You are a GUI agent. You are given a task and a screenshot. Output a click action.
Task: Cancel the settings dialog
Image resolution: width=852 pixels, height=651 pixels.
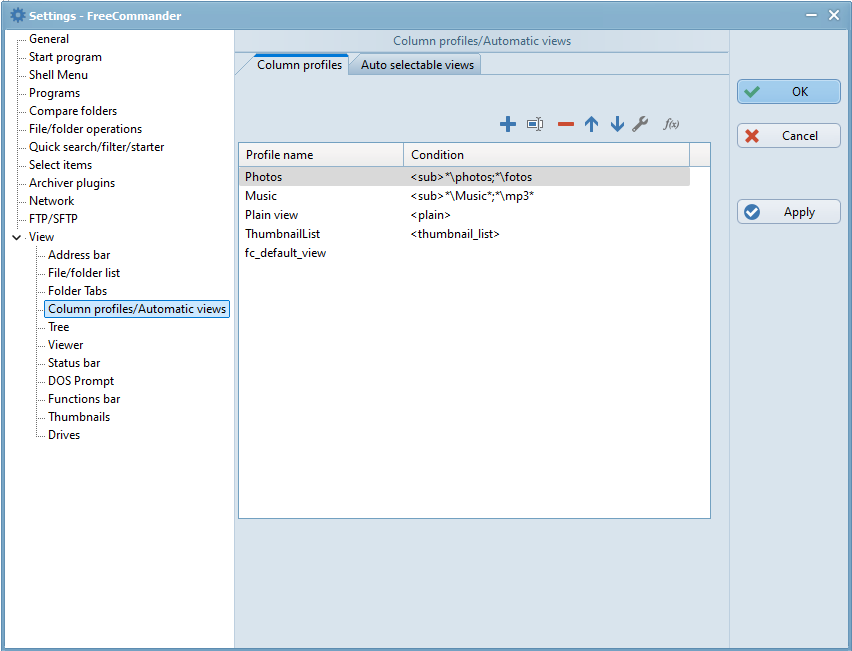click(788, 135)
